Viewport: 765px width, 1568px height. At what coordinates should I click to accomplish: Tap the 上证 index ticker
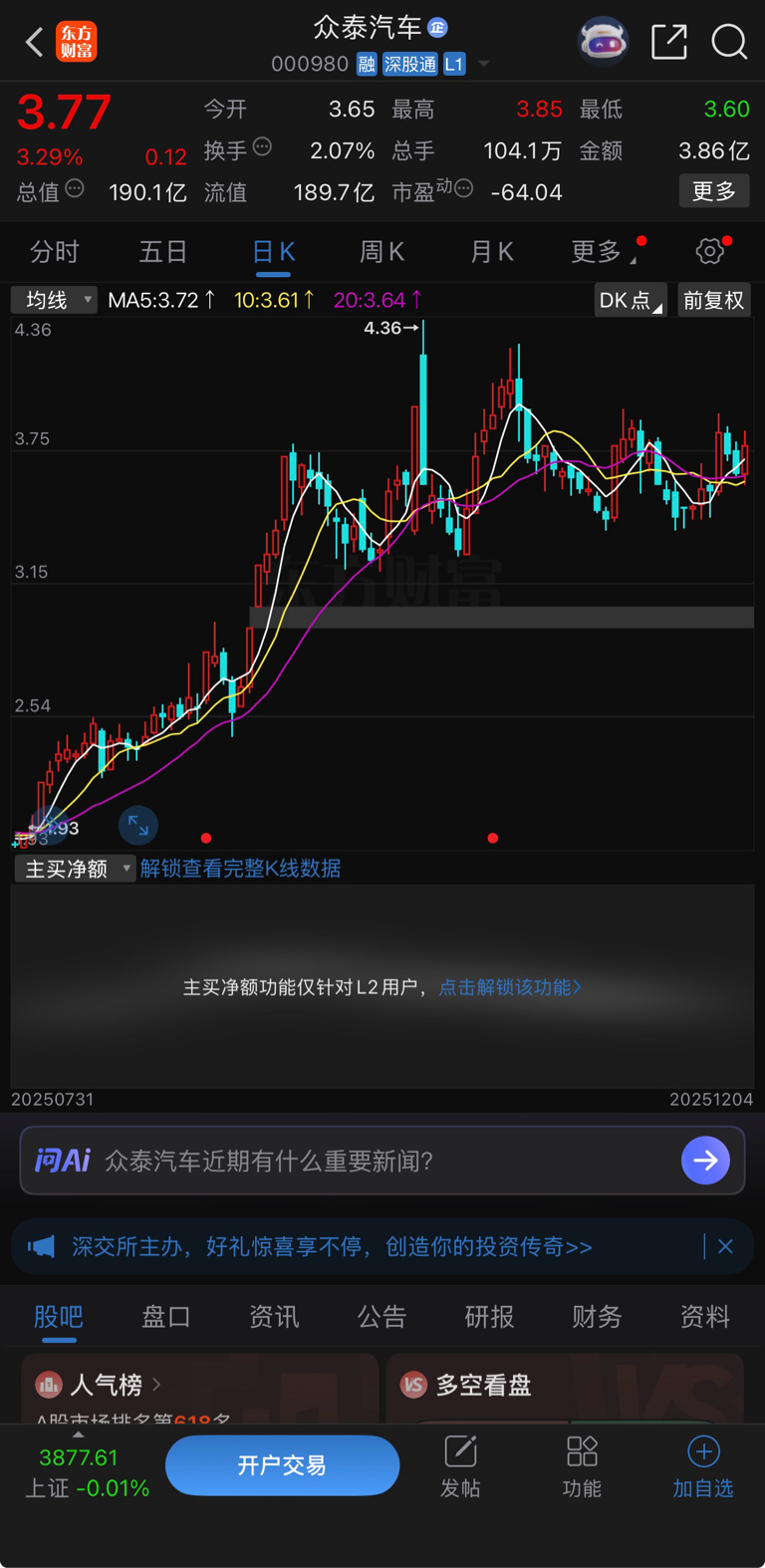click(x=87, y=1473)
